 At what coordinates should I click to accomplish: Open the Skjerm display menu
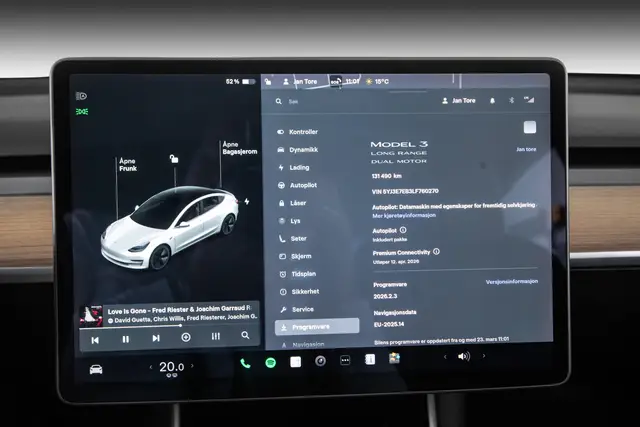point(296,256)
